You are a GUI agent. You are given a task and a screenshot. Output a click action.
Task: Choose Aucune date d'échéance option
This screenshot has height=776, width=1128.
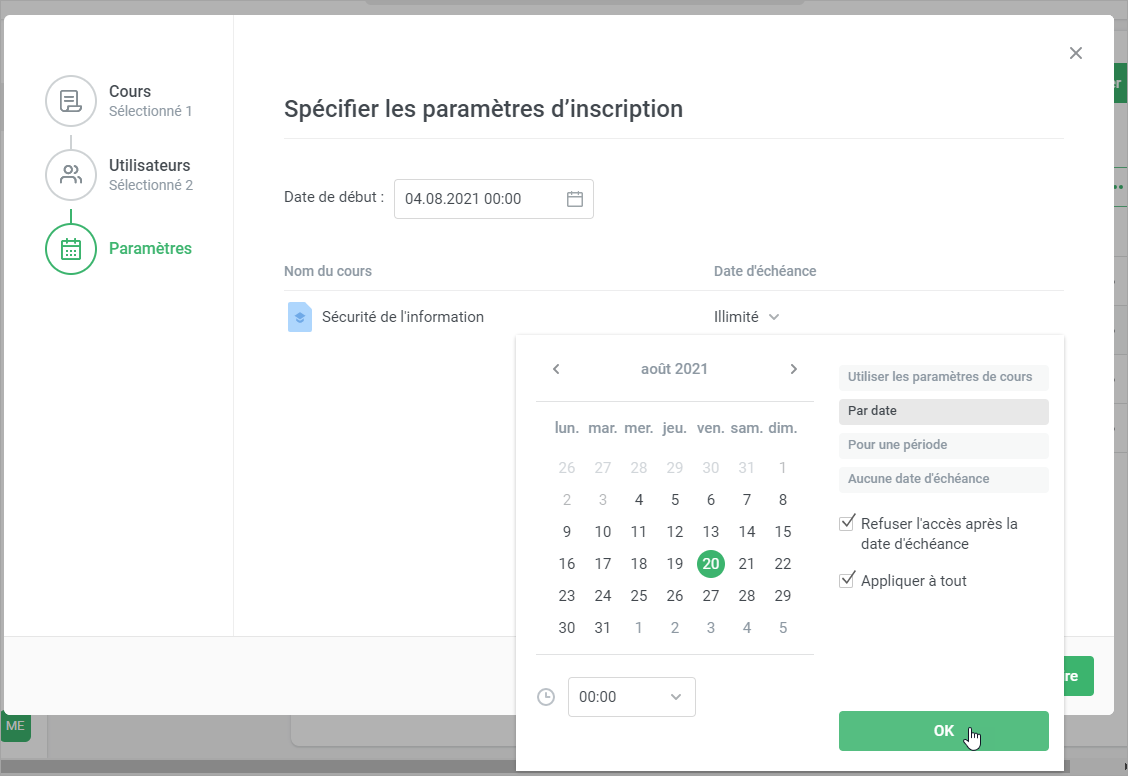[x=943, y=479]
